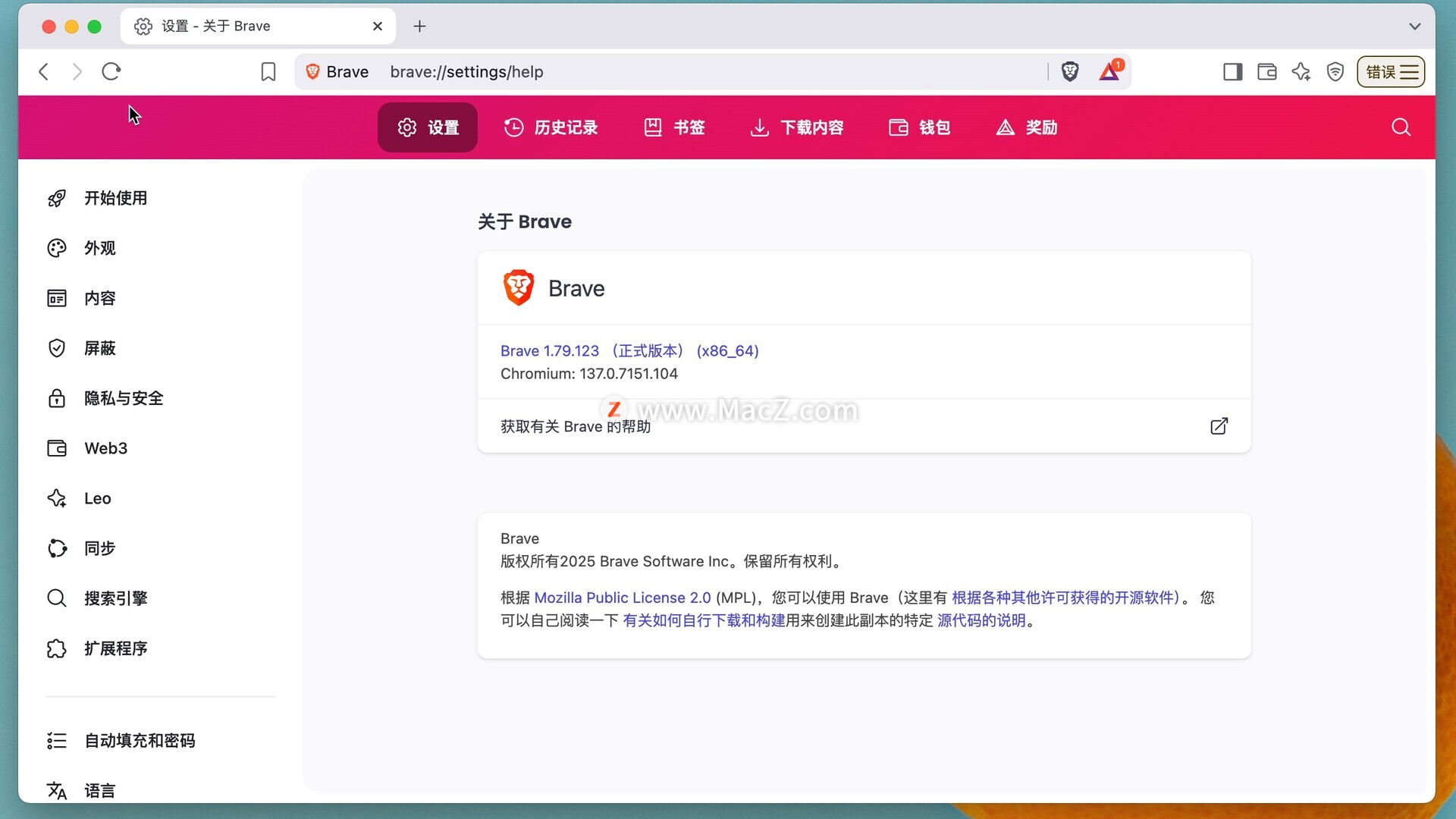The height and width of the screenshot is (819, 1456).
Task: Expand the tab list chevron
Action: tap(1415, 27)
